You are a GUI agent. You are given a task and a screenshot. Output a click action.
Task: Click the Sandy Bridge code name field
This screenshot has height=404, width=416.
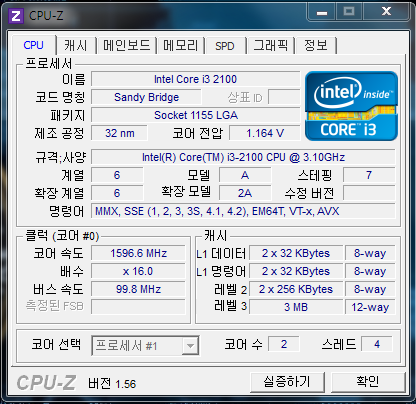(146, 97)
